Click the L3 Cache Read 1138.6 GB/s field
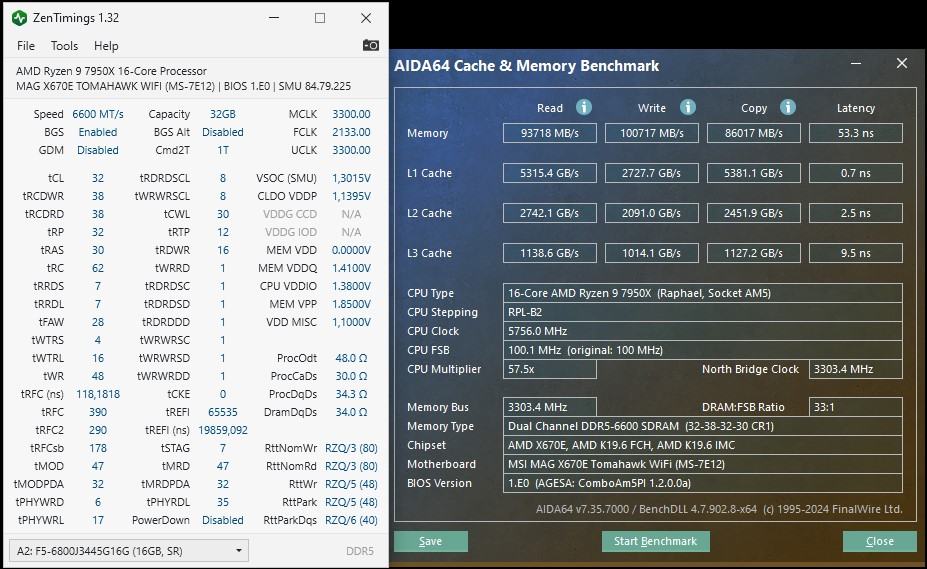 pyautogui.click(x=550, y=253)
